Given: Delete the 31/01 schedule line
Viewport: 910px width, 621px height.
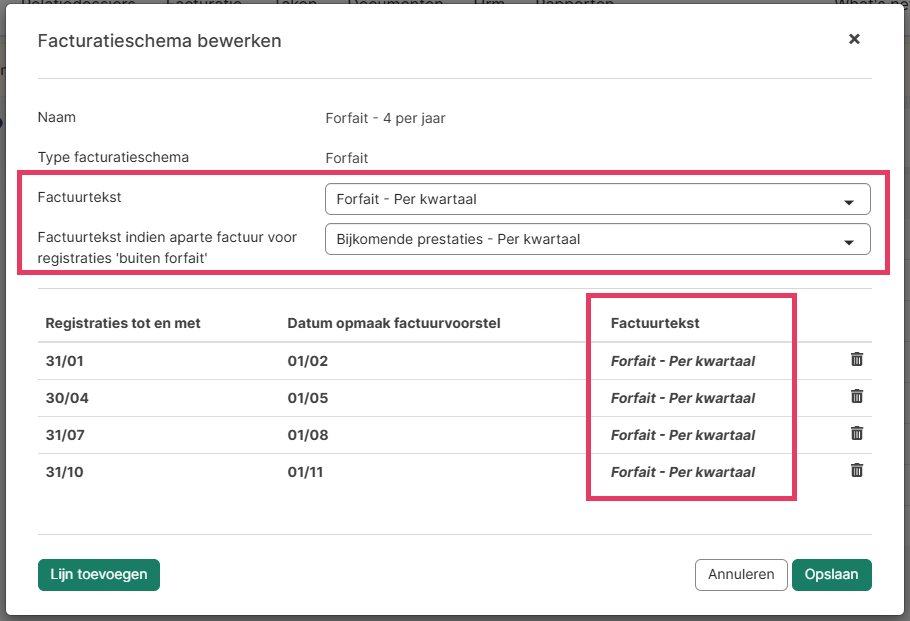Looking at the screenshot, I should 856,360.
